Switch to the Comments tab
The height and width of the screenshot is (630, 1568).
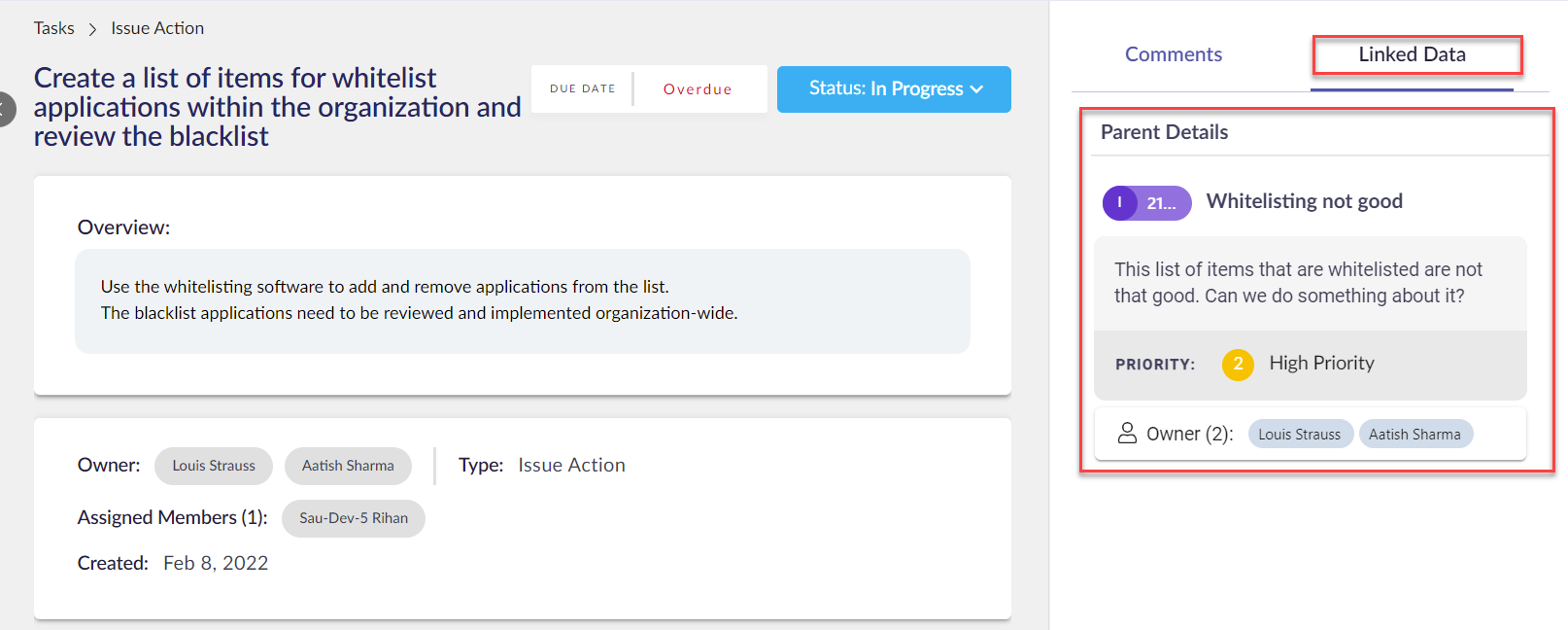[x=1174, y=54]
